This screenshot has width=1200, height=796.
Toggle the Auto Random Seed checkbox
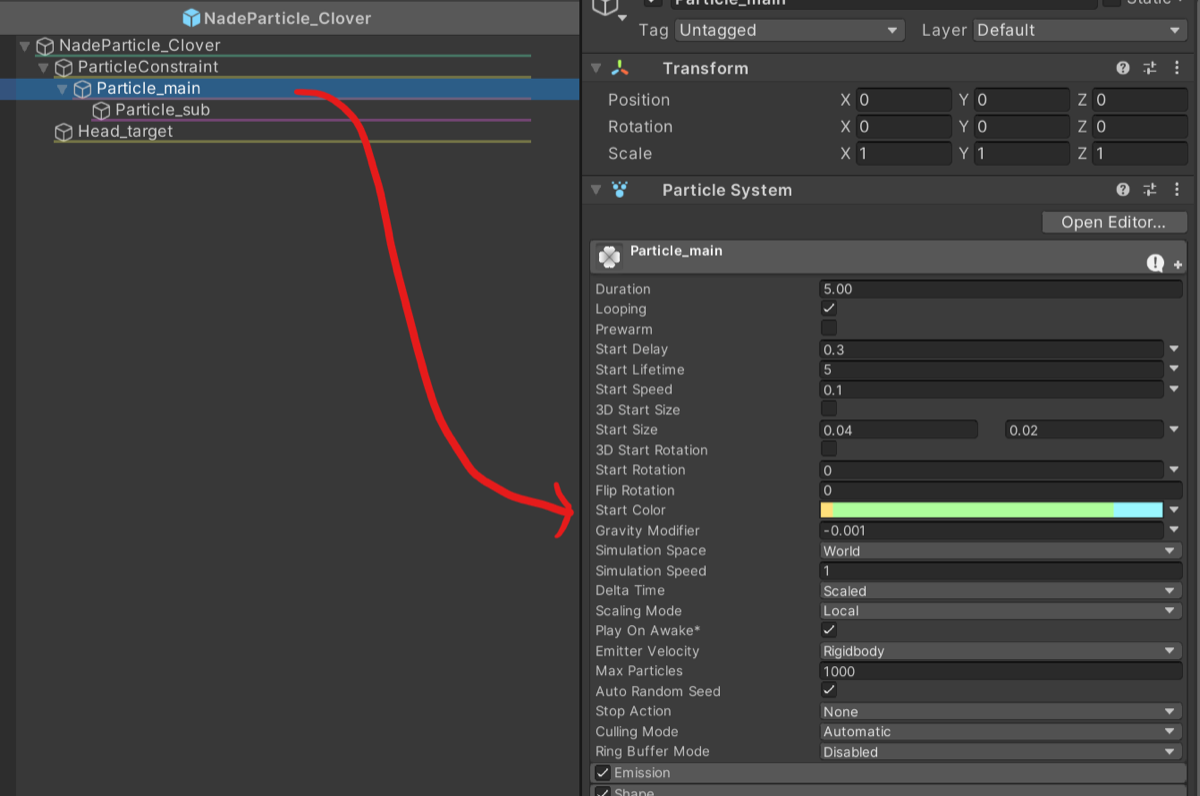tap(829, 690)
